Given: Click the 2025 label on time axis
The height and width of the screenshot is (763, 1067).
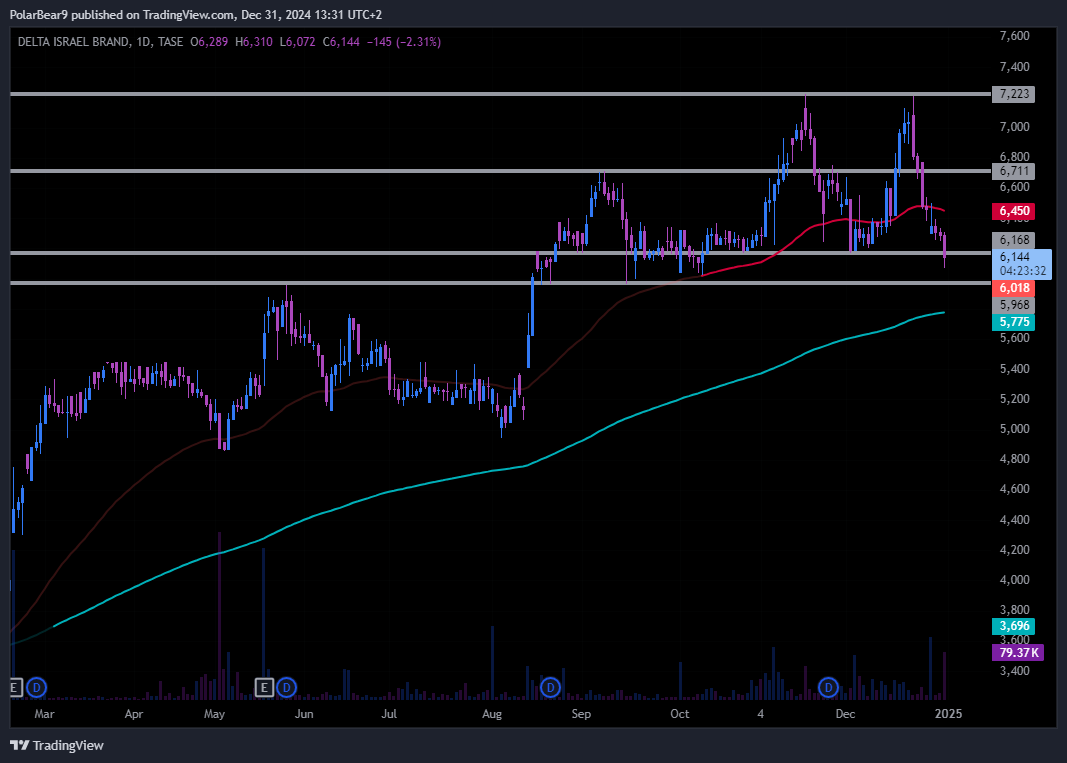Looking at the screenshot, I should [x=949, y=714].
